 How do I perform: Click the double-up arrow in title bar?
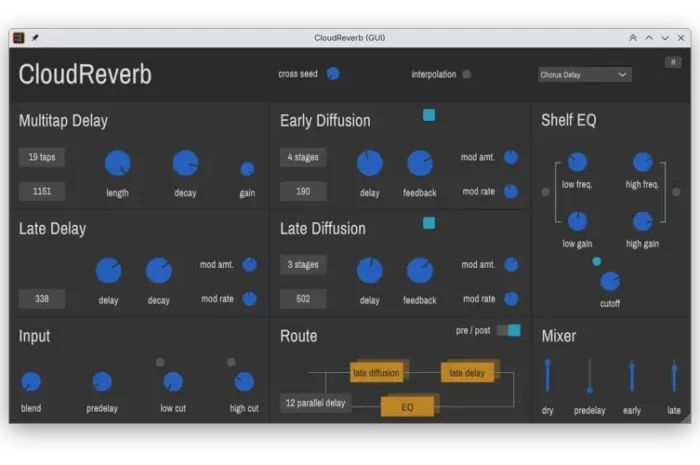(633, 38)
